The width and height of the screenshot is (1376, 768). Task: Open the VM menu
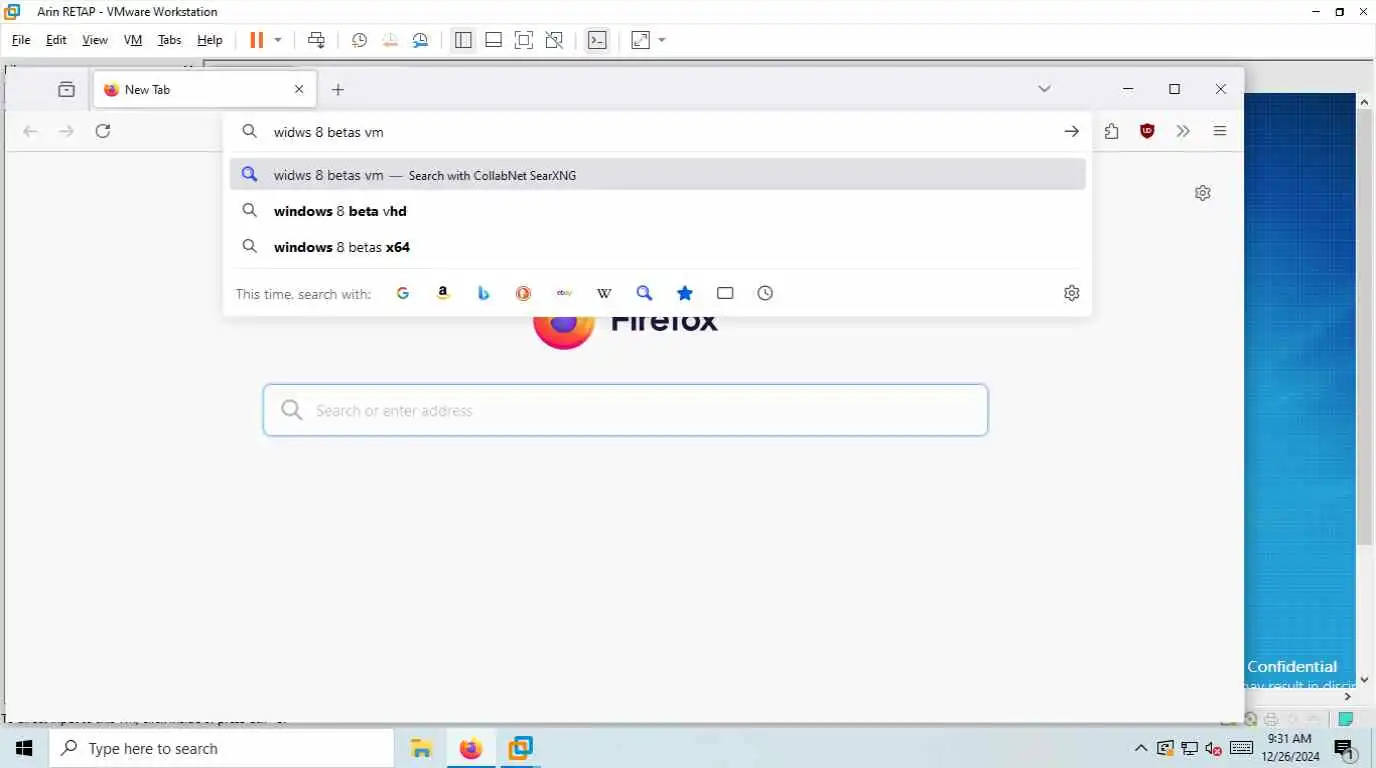[x=133, y=40]
